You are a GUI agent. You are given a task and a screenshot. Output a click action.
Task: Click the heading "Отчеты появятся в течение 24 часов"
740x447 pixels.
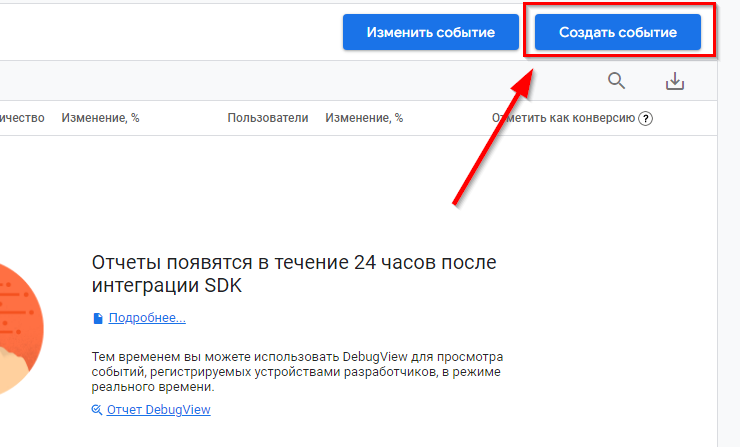(294, 263)
